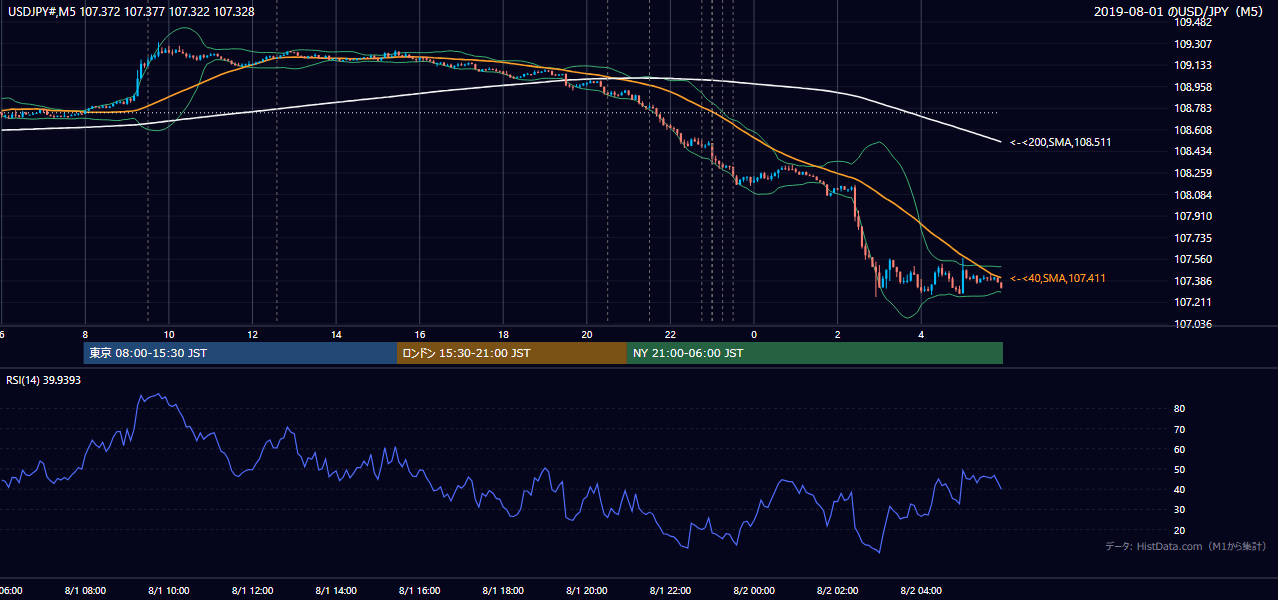1278x600 pixels.
Task: Select price axis value 108.259
Action: pyautogui.click(x=1191, y=173)
